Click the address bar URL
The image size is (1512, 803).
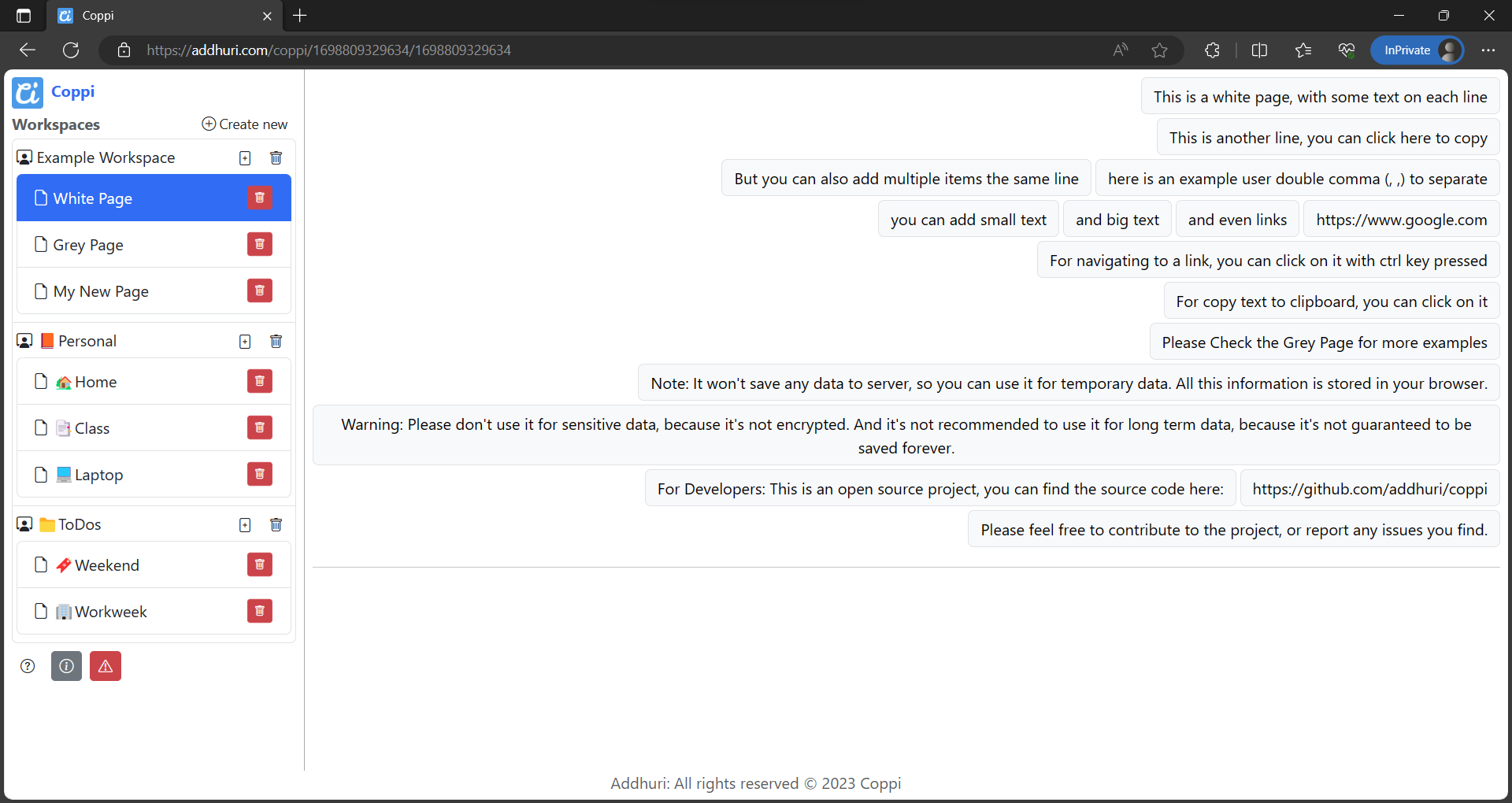[x=328, y=50]
